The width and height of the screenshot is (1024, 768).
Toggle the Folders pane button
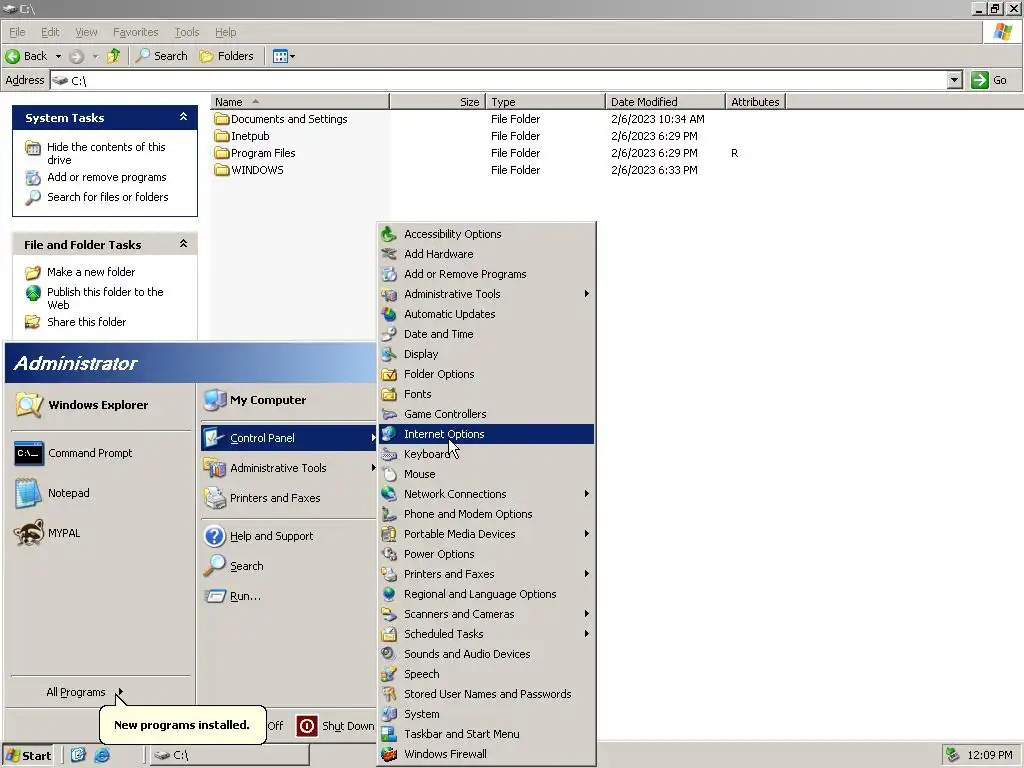(226, 56)
